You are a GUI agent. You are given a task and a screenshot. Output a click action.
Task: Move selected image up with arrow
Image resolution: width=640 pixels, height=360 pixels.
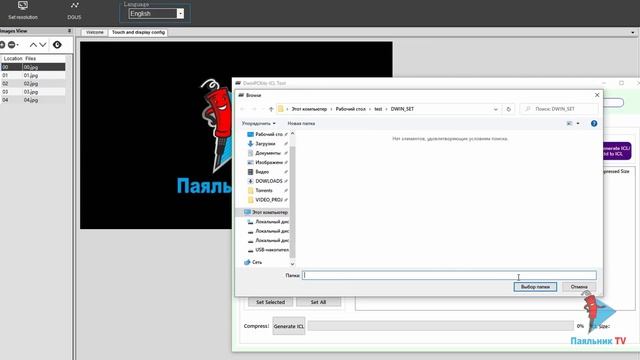(33, 44)
